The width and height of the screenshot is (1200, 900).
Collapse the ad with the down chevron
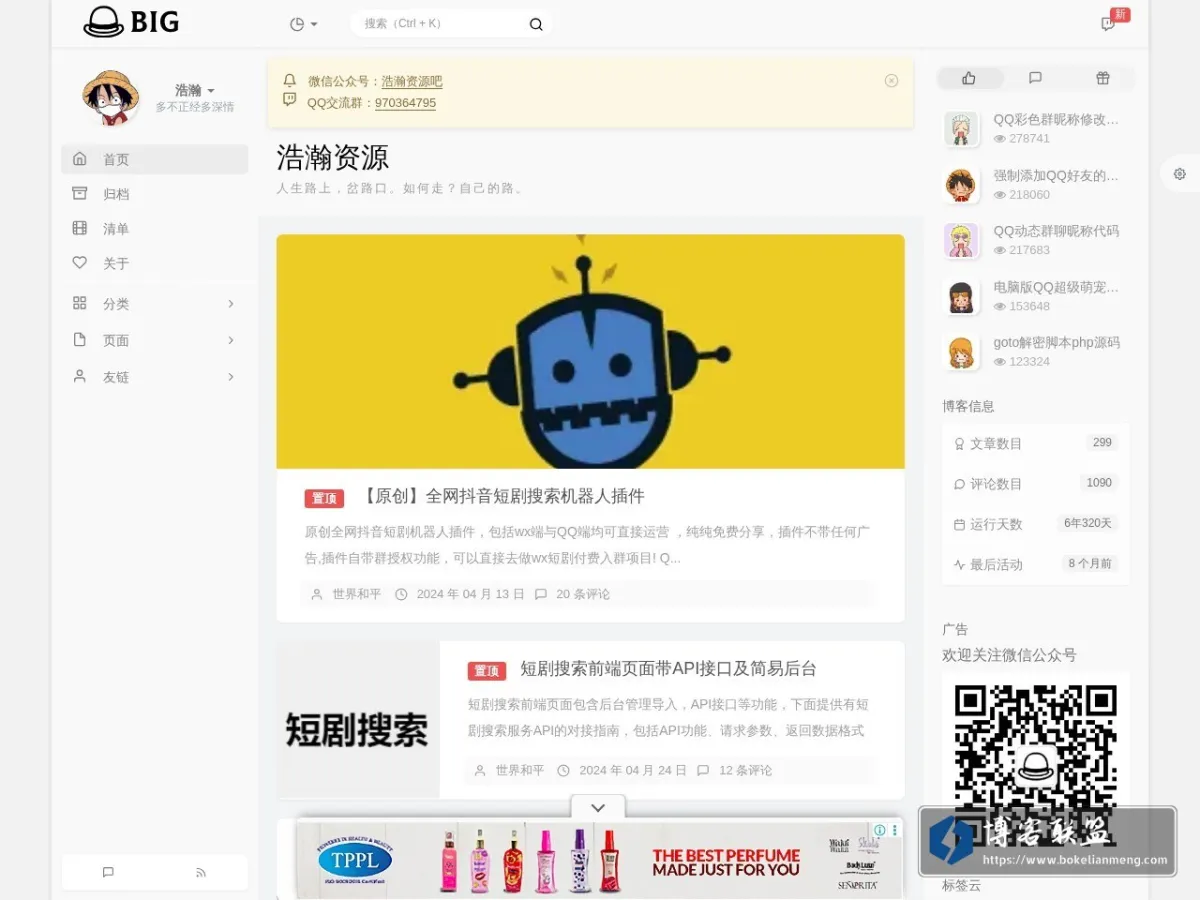pos(598,808)
